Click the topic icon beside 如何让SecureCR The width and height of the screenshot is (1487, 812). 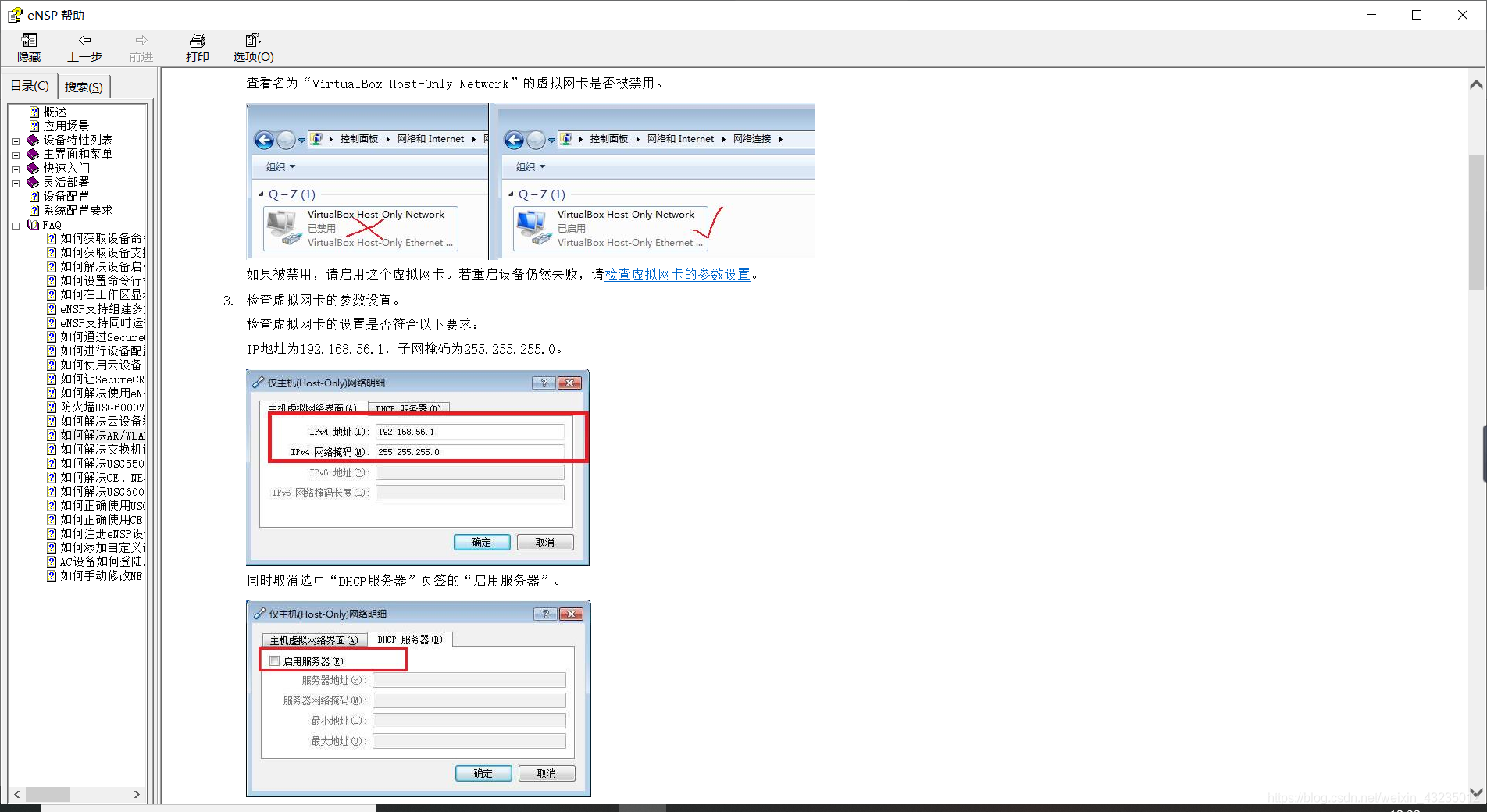coord(52,379)
